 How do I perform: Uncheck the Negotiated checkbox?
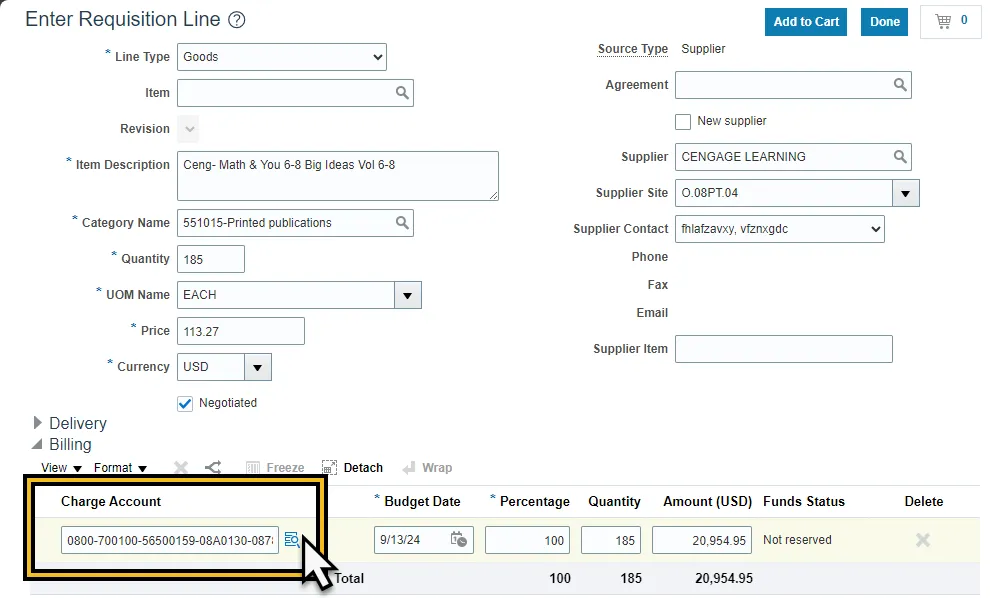(184, 403)
